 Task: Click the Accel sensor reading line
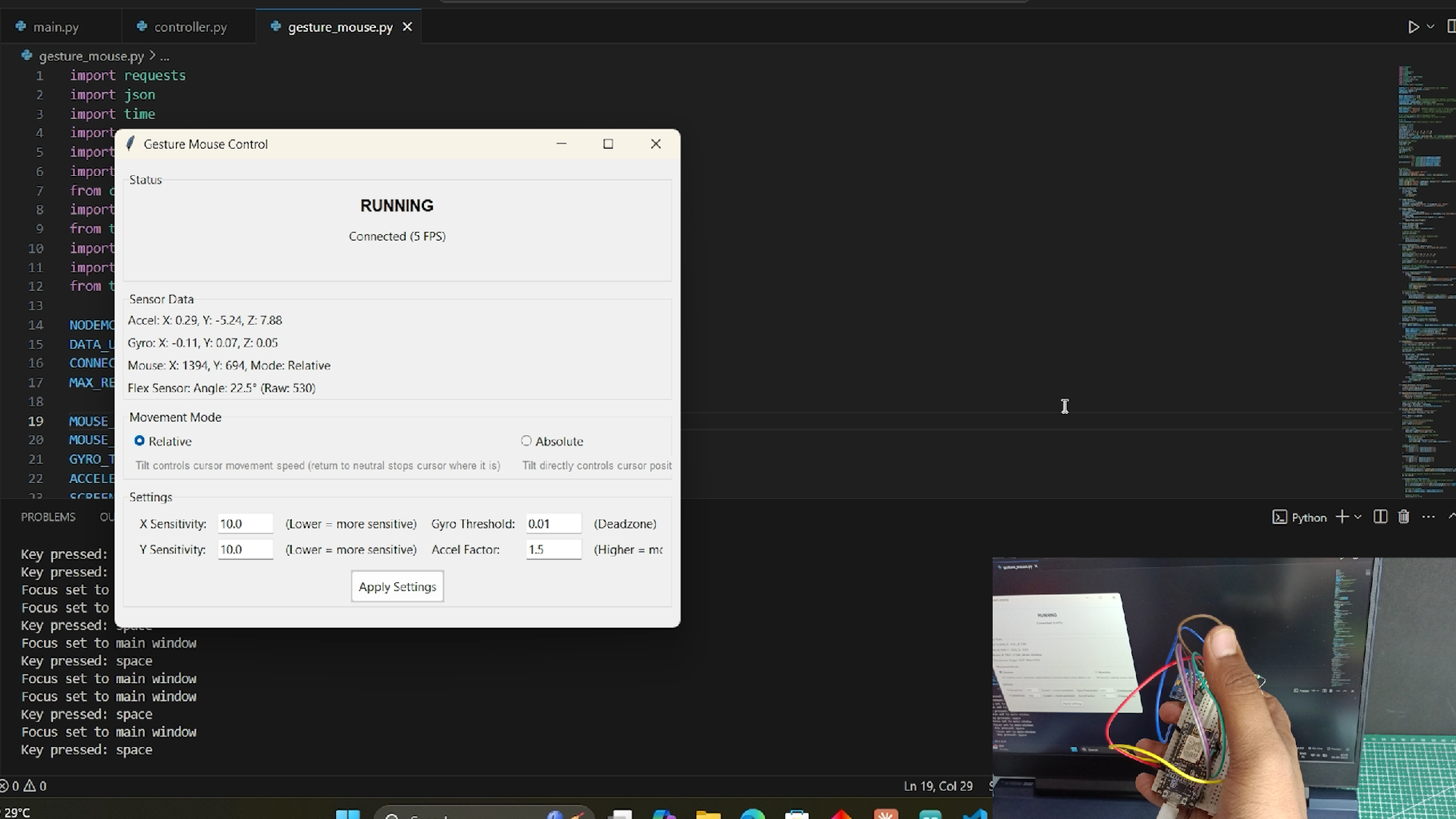pyautogui.click(x=205, y=320)
